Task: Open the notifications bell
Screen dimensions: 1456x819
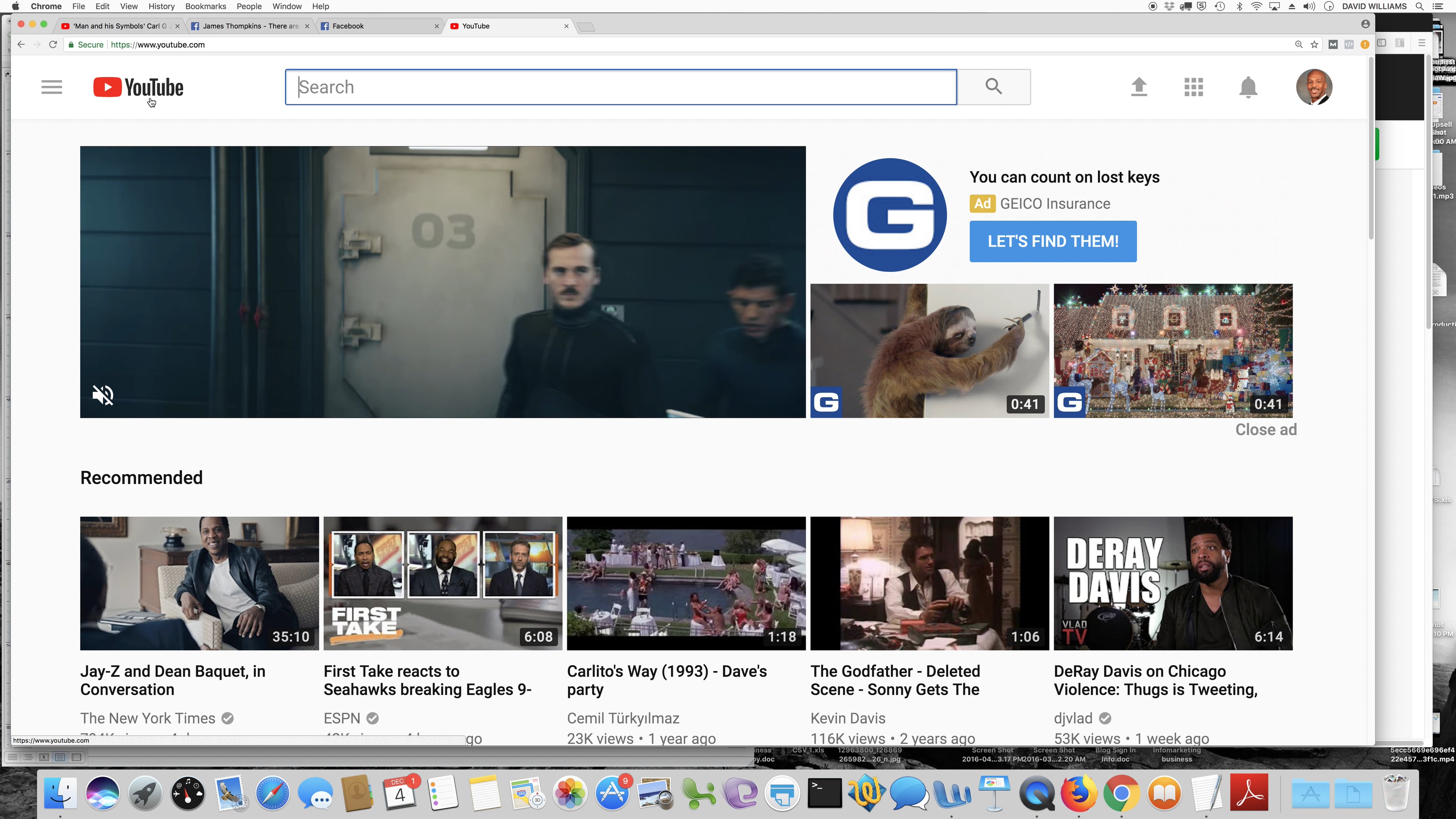Action: (1249, 86)
